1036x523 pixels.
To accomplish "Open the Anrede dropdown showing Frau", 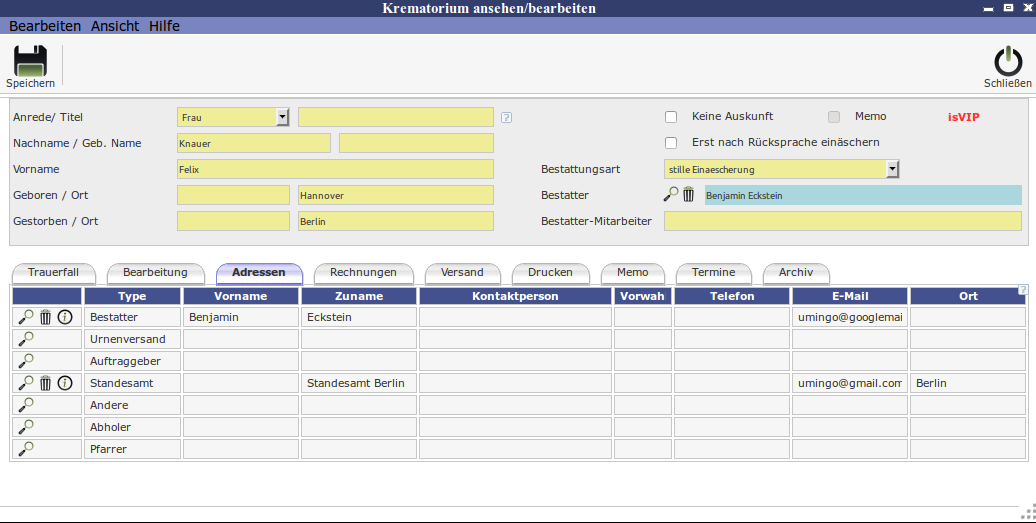I will pos(282,117).
